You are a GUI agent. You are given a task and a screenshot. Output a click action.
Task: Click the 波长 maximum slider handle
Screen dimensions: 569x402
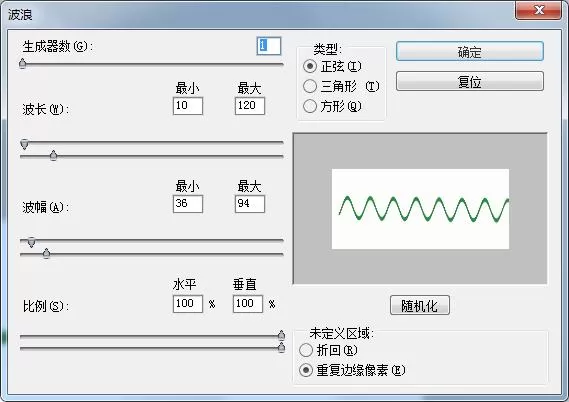click(53, 155)
